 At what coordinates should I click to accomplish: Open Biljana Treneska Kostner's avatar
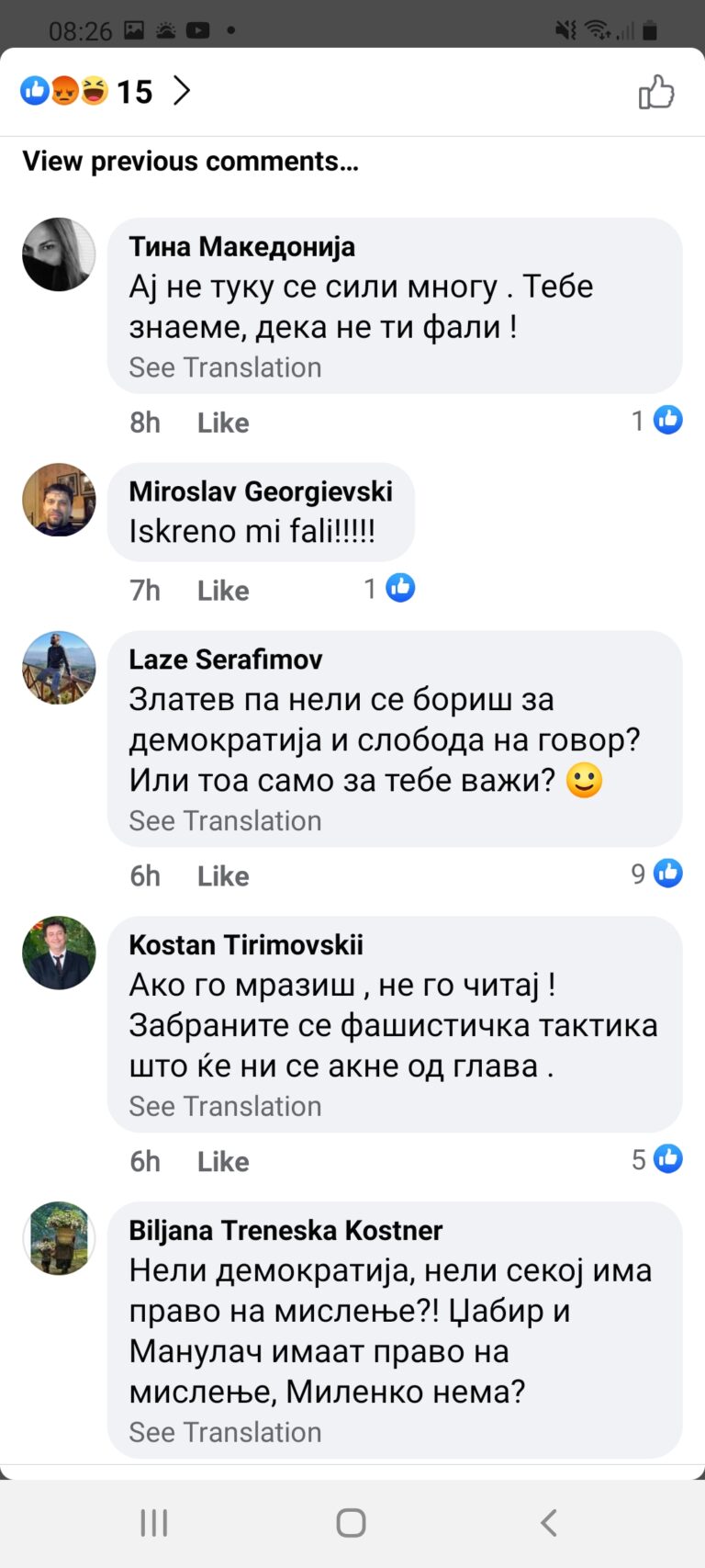click(x=59, y=1238)
